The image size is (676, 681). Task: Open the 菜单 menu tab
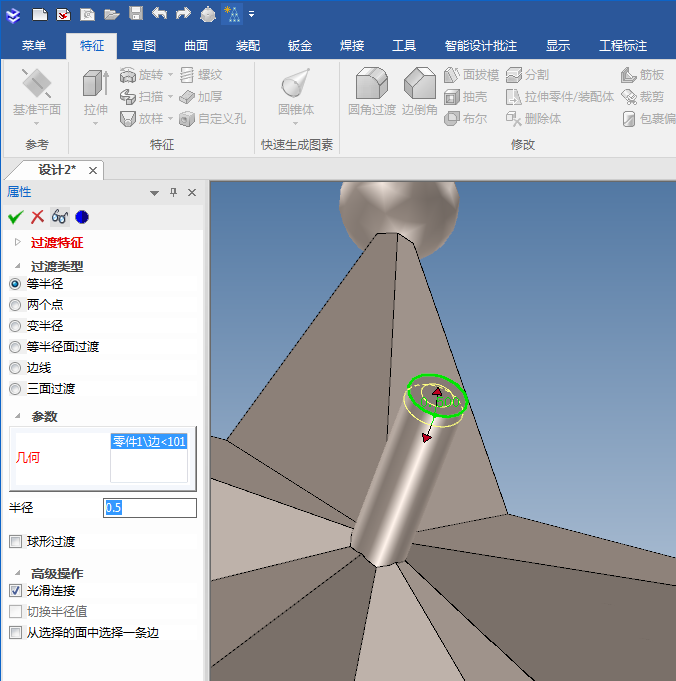(x=34, y=46)
